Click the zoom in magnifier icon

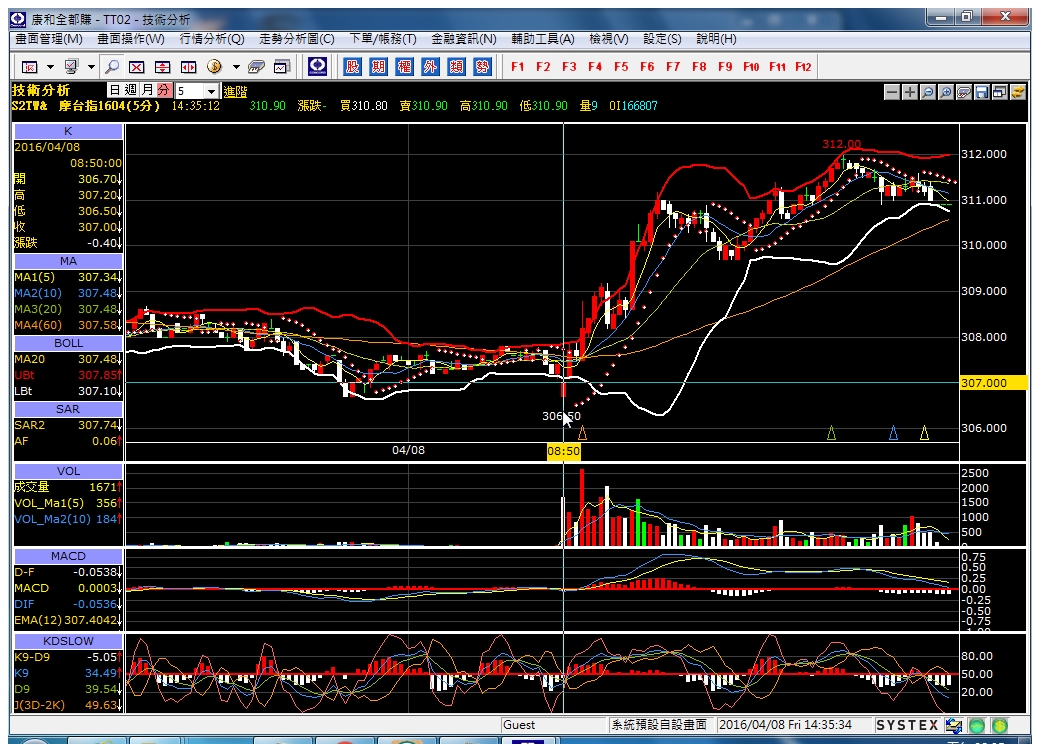click(x=946, y=92)
